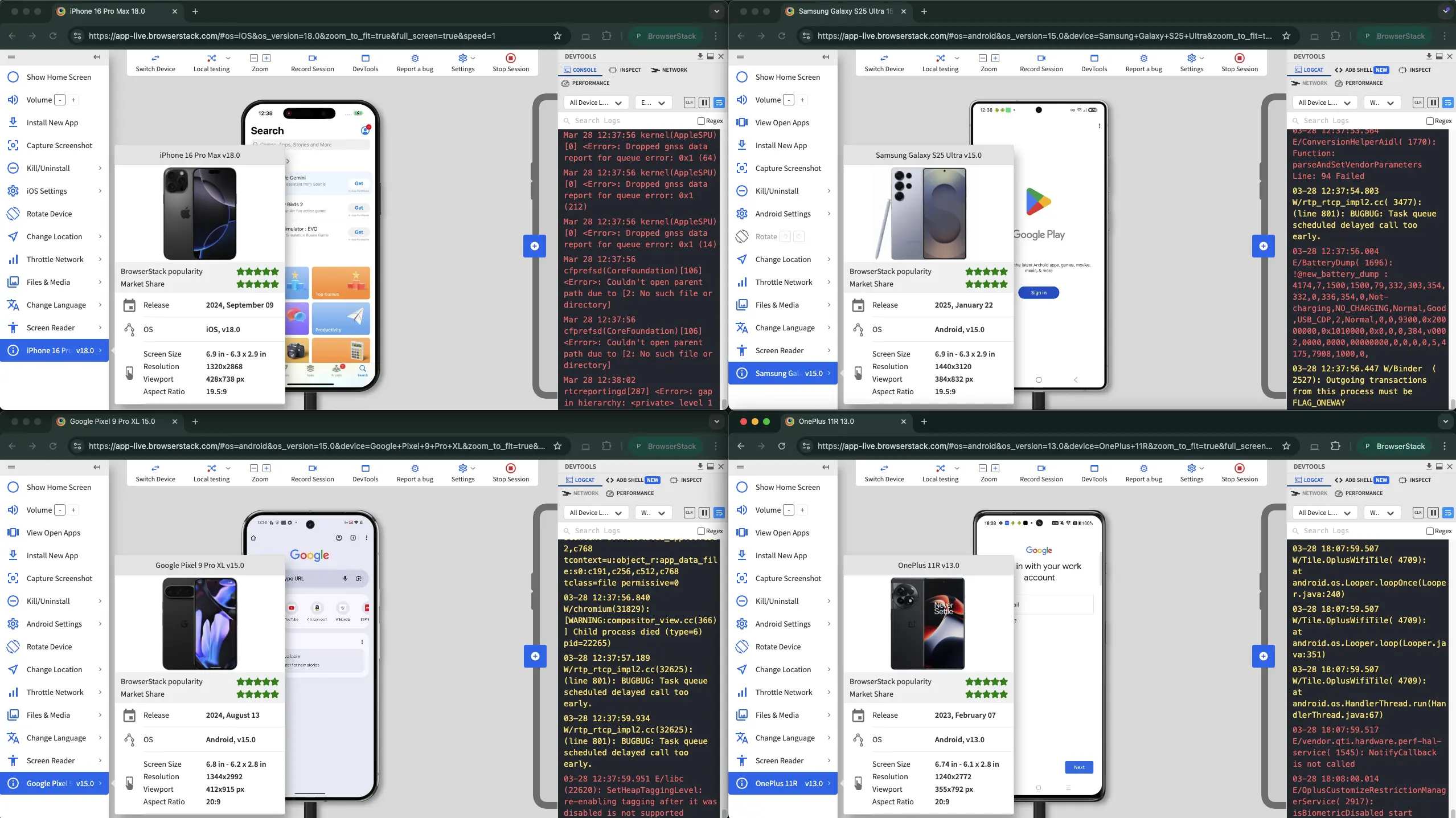Screen dimensions: 1456x818
Task: Click Zoom out minus icon in Google Pixel window
Action: point(254,468)
